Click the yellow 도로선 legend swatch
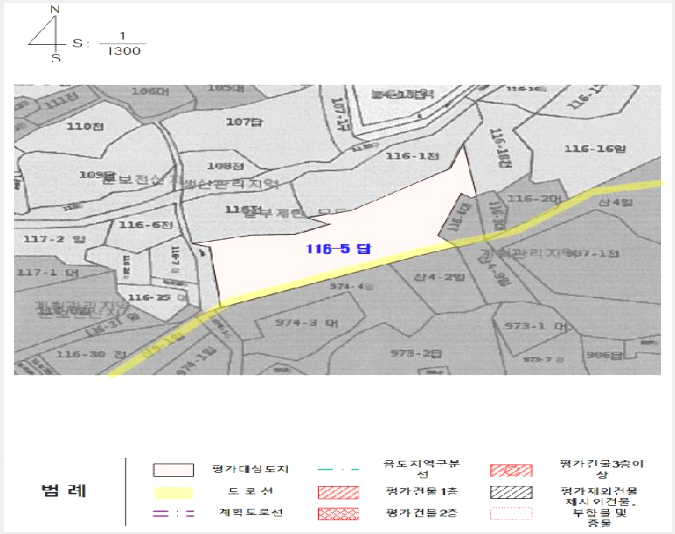Image resolution: width=675 pixels, height=534 pixels. 173,493
